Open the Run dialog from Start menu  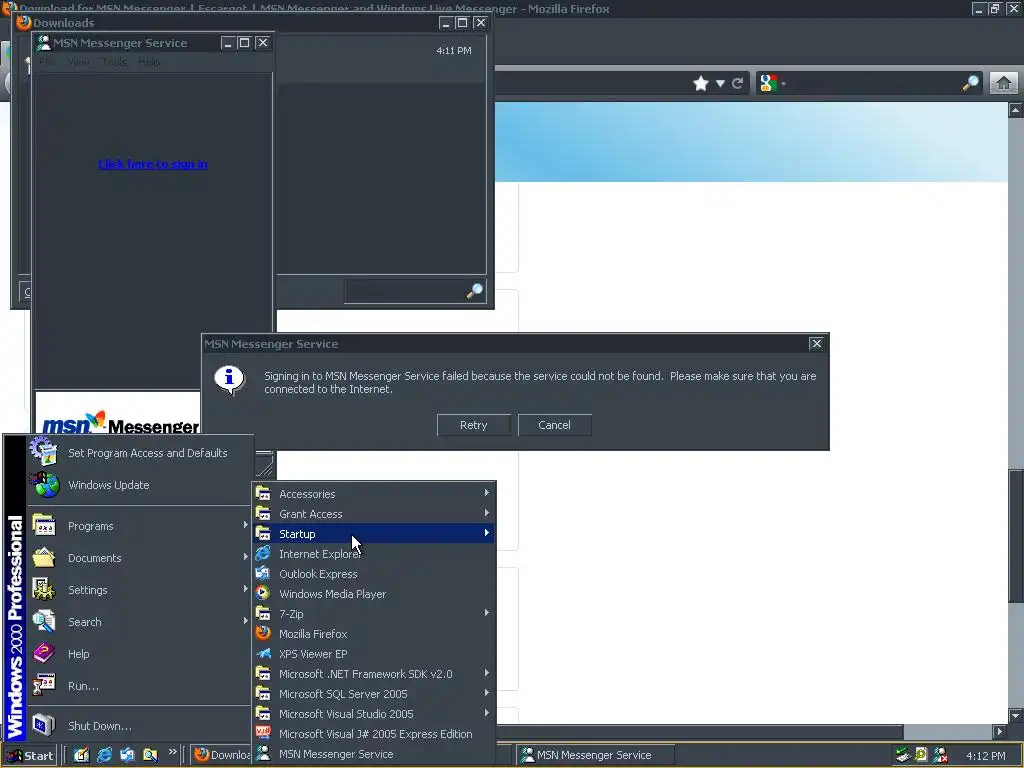tap(140, 686)
